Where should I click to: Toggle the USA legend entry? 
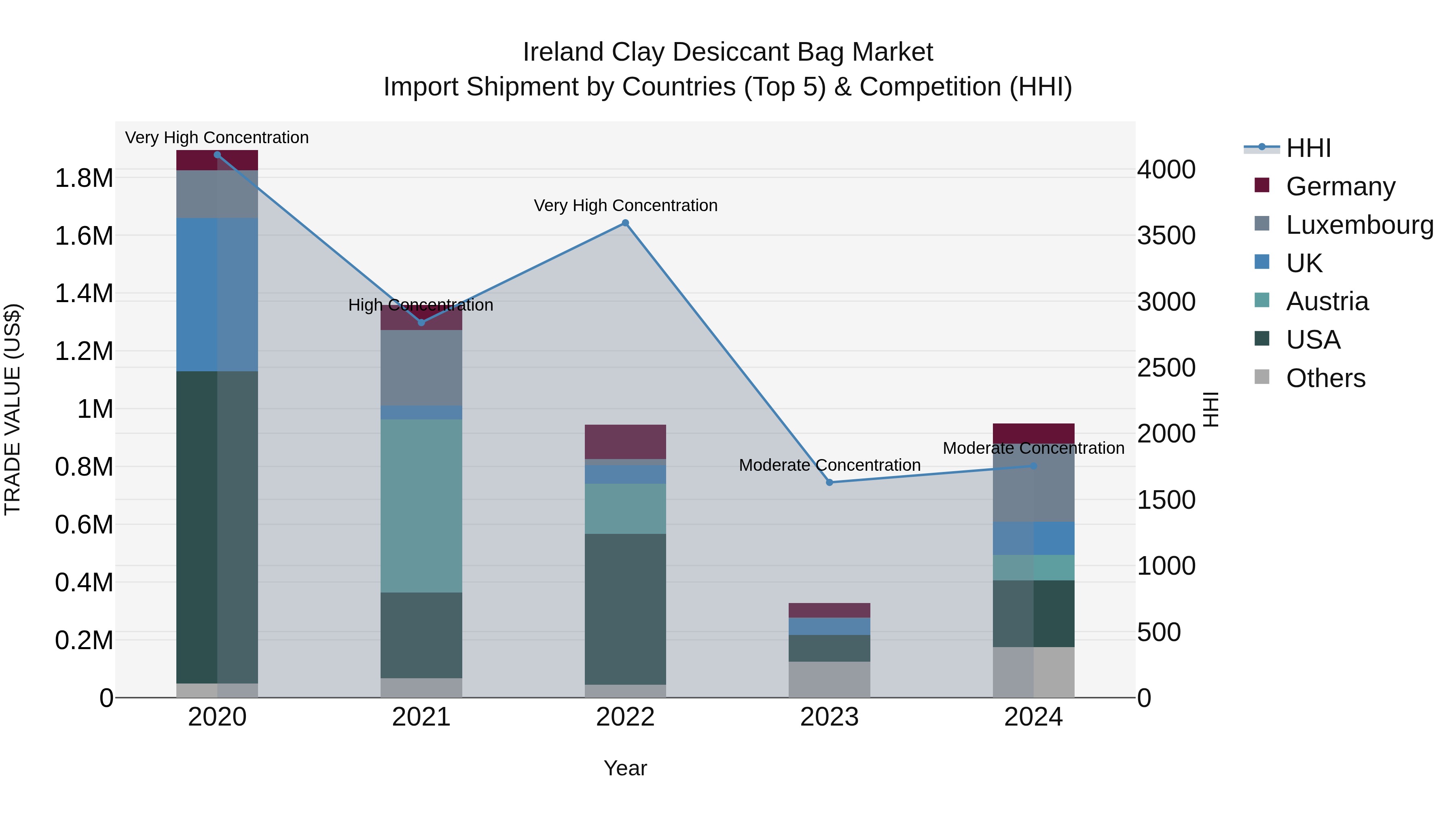coord(1297,340)
